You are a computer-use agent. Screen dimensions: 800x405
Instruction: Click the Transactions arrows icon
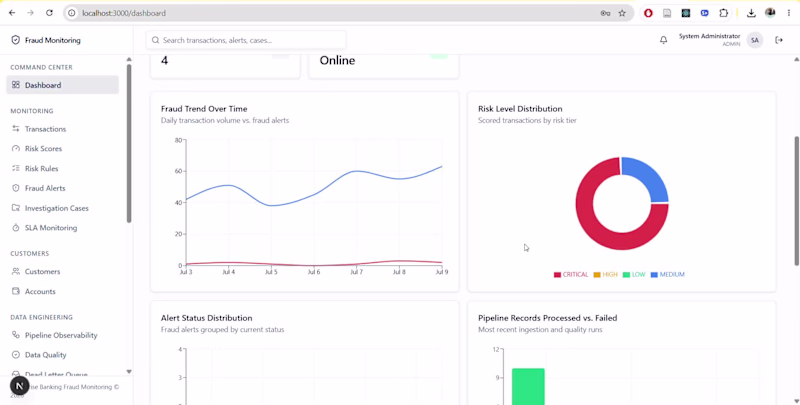point(16,129)
